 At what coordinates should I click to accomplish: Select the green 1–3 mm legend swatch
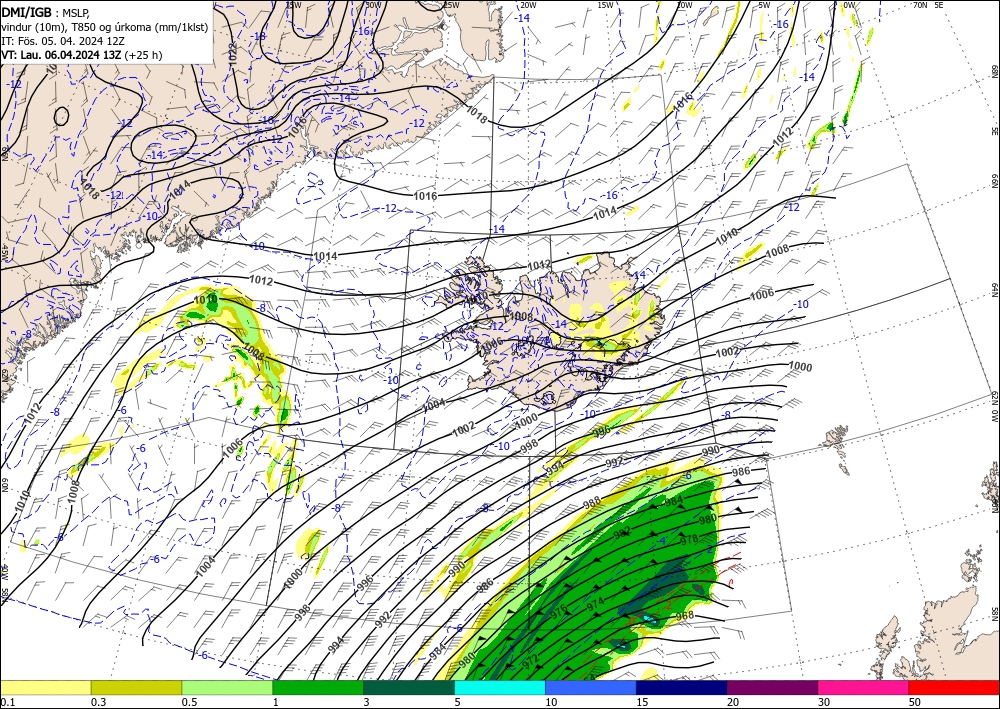click(318, 687)
